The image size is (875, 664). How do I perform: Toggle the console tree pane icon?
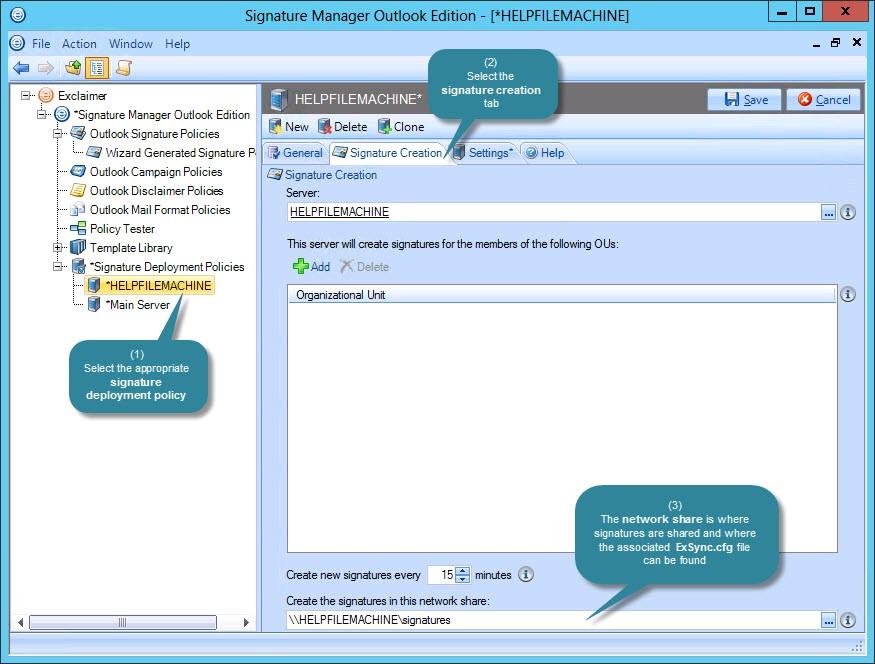click(x=97, y=68)
